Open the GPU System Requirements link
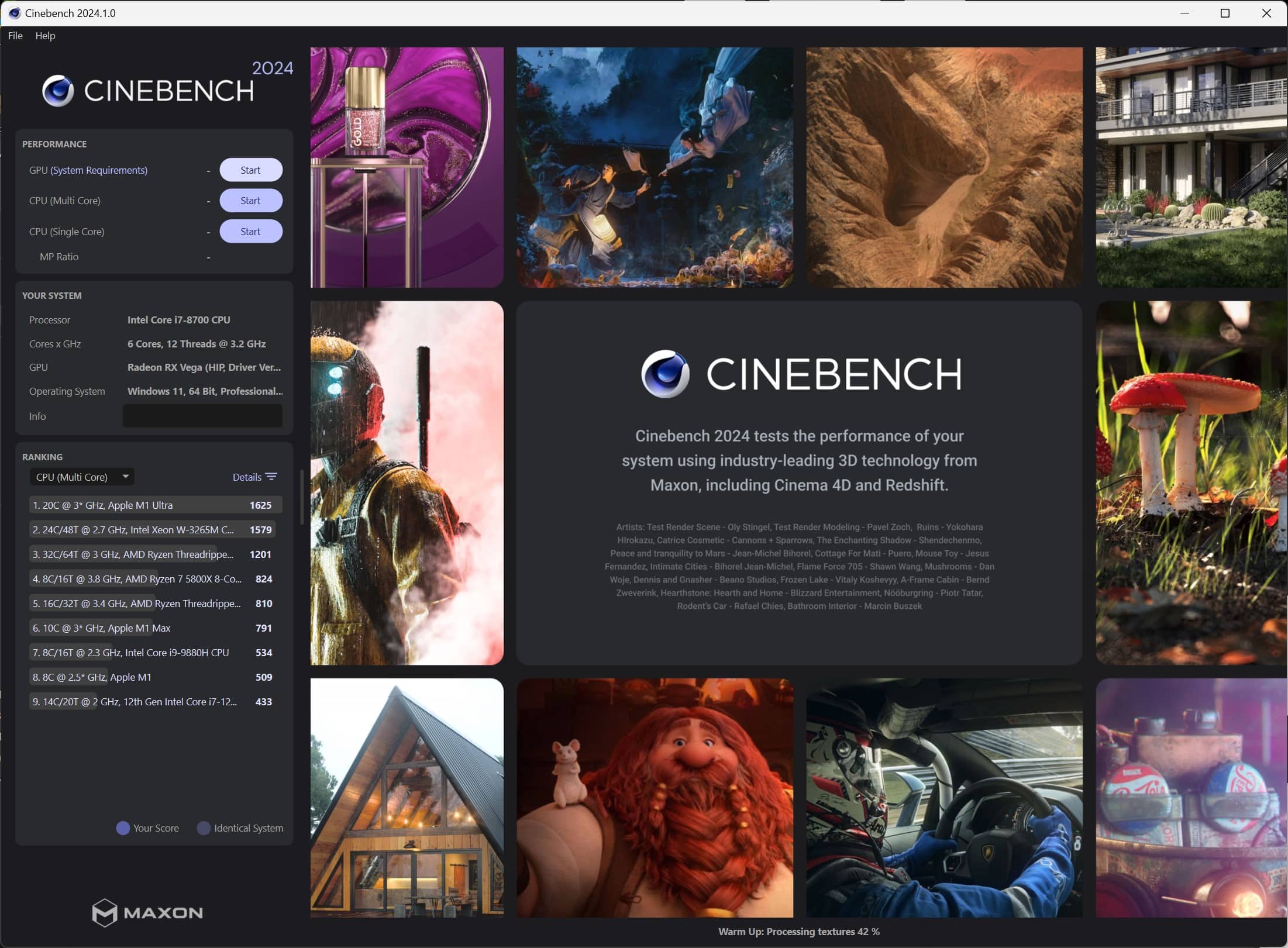 (x=99, y=170)
